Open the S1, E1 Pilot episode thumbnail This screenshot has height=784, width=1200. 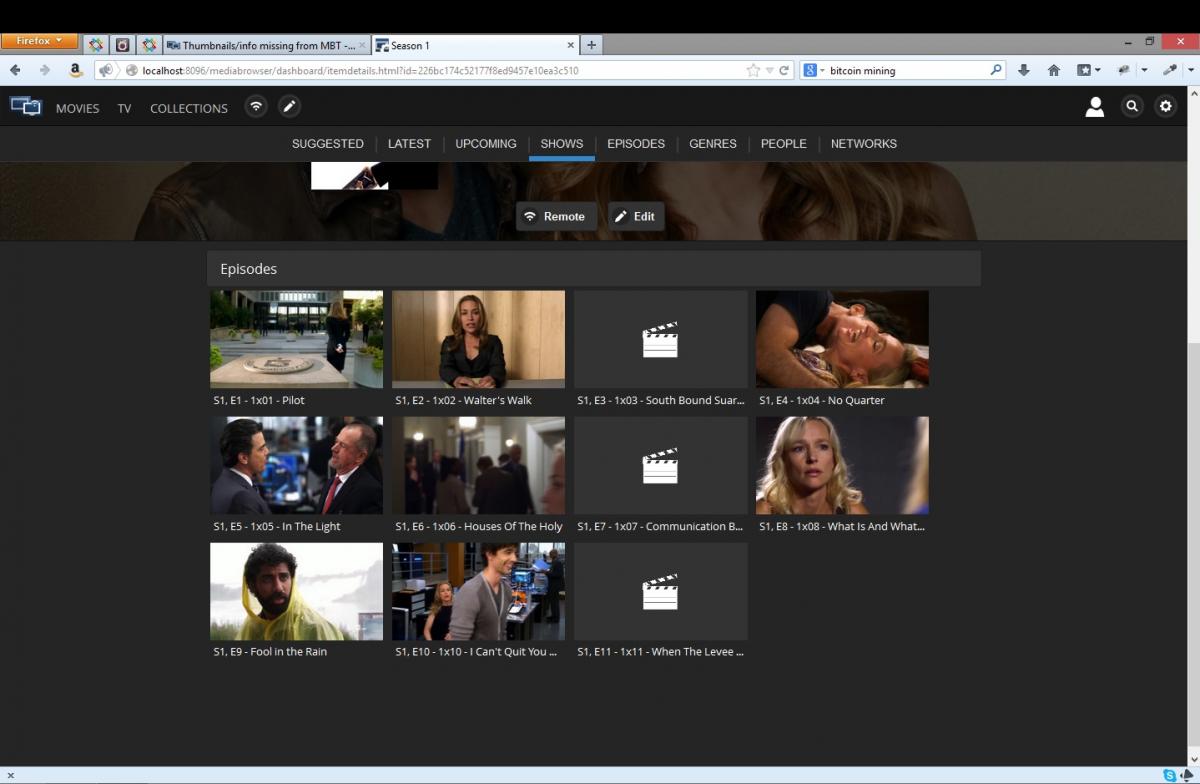[296, 339]
